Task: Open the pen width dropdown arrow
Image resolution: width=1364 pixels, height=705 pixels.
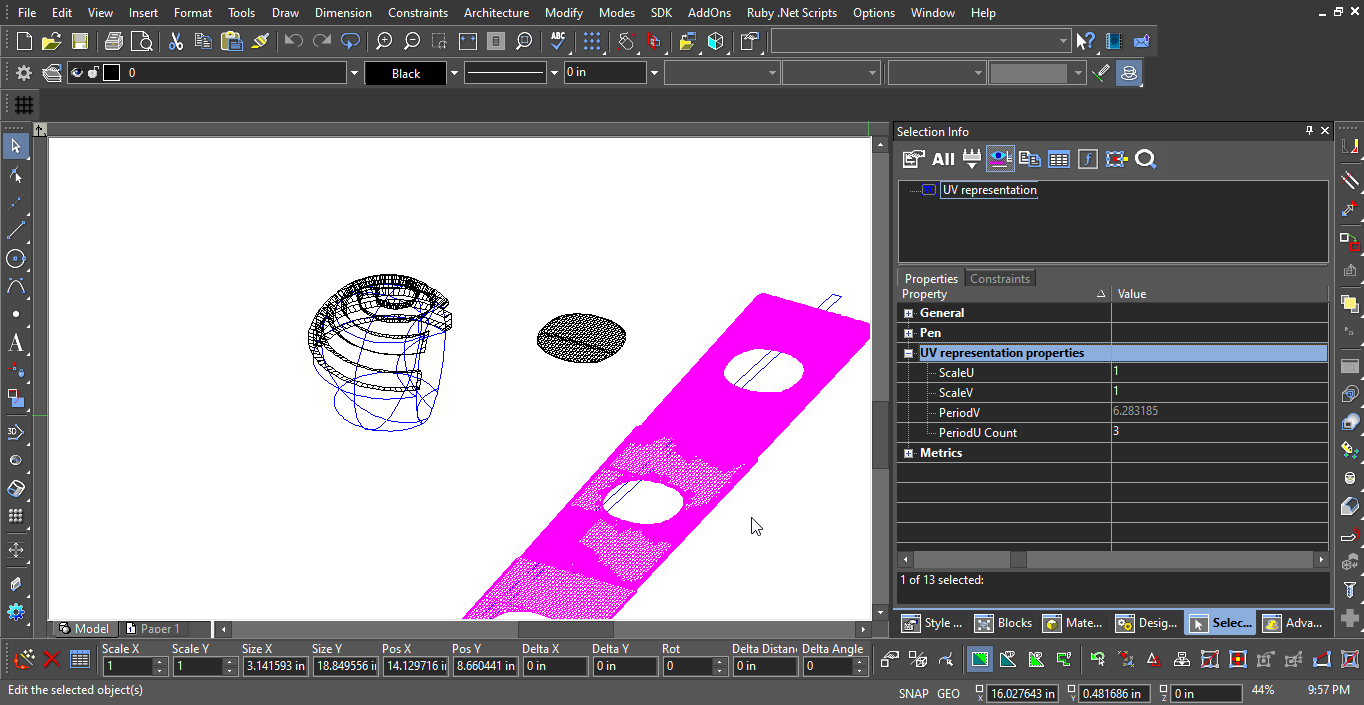Action: [x=654, y=73]
